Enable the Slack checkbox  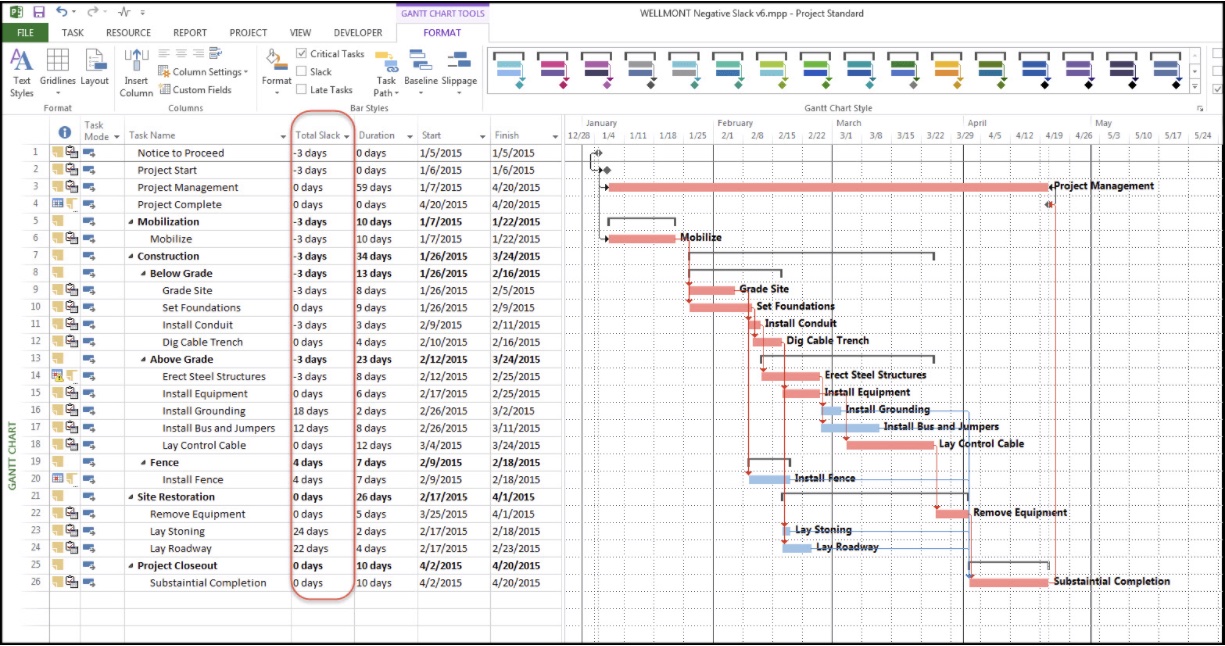(302, 72)
